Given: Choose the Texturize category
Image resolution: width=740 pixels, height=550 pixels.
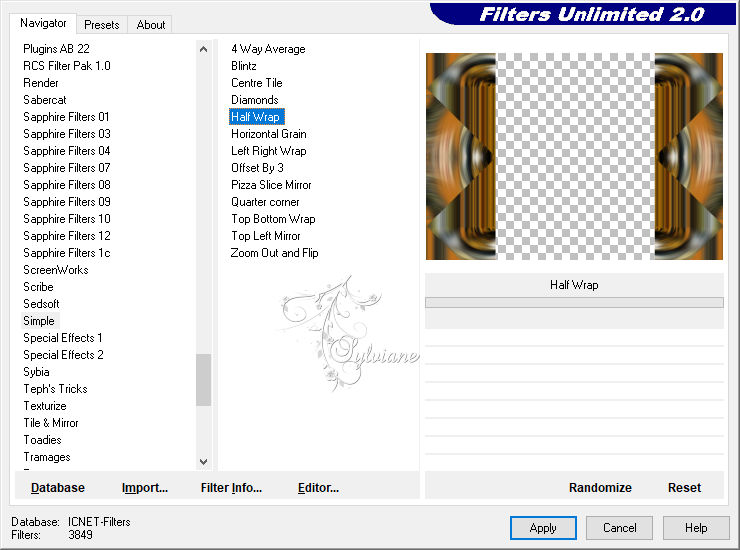Looking at the screenshot, I should (x=45, y=406).
